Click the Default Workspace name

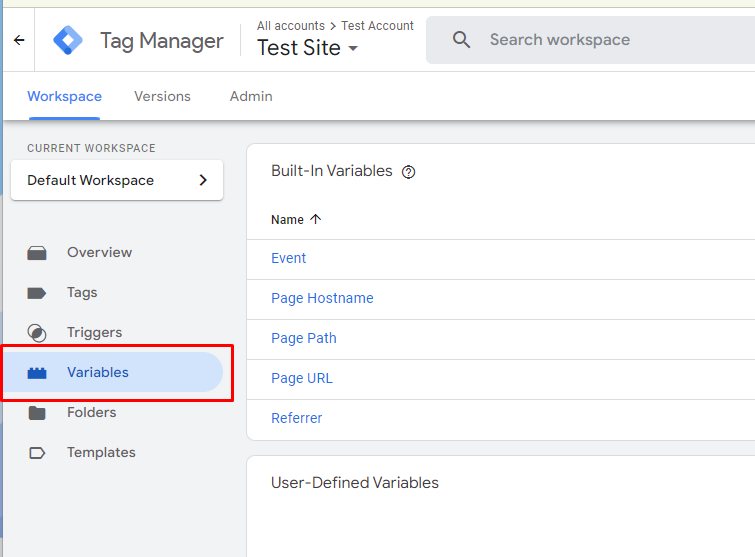point(91,180)
